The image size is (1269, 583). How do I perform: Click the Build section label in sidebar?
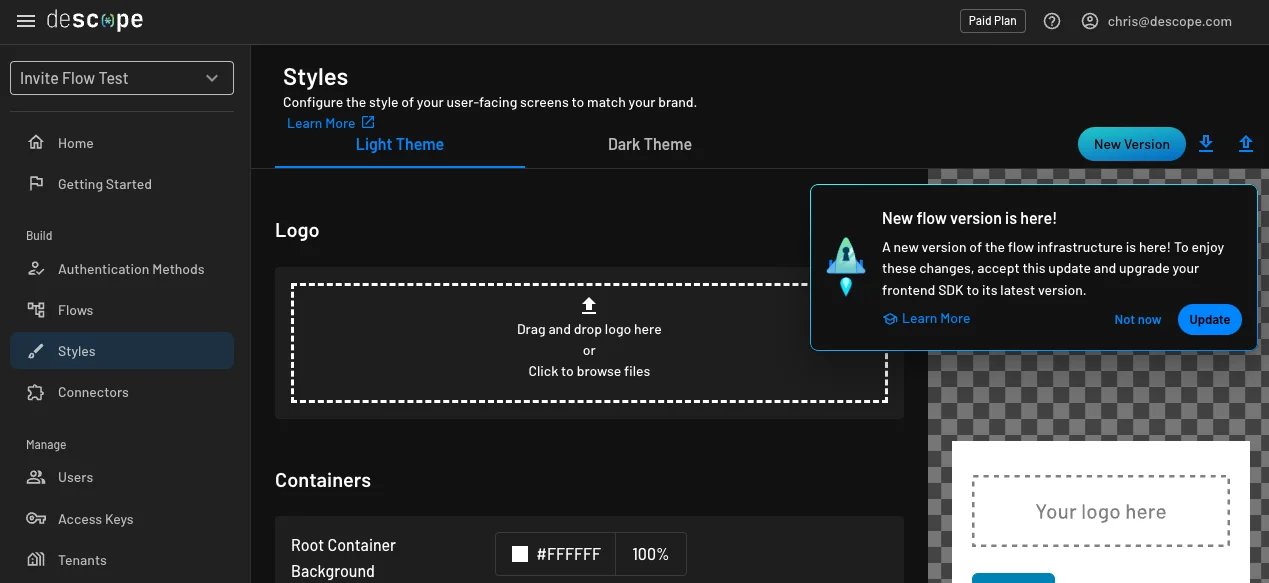[39, 236]
